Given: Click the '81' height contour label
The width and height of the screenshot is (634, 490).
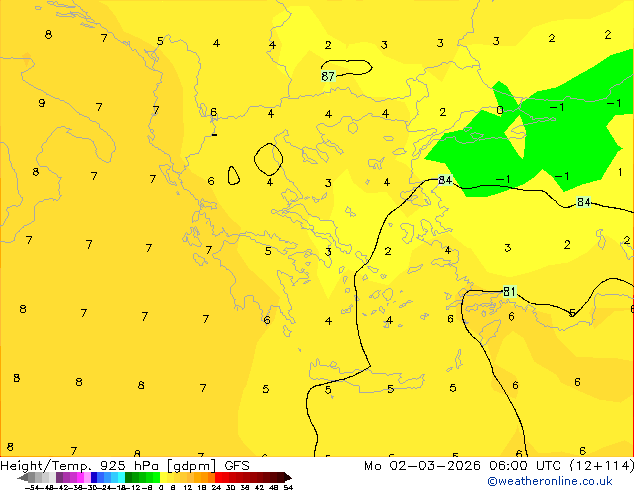Looking at the screenshot, I should pos(509,291).
